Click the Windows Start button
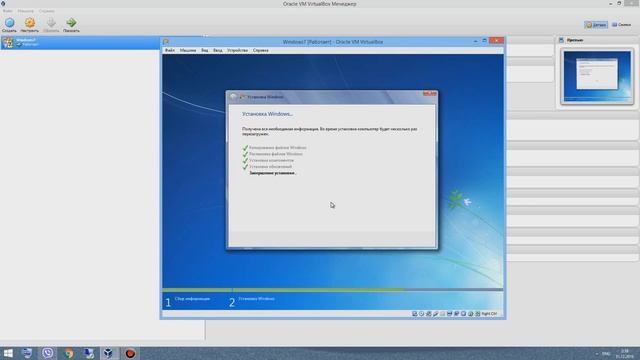 8,353
